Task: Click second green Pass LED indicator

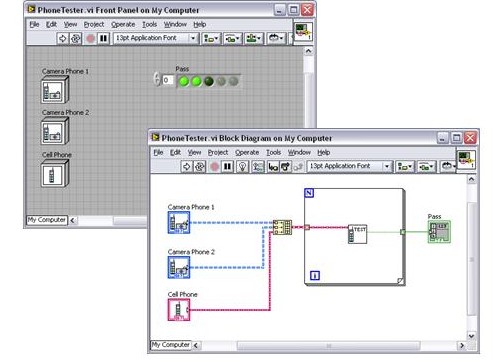Action: point(196,81)
